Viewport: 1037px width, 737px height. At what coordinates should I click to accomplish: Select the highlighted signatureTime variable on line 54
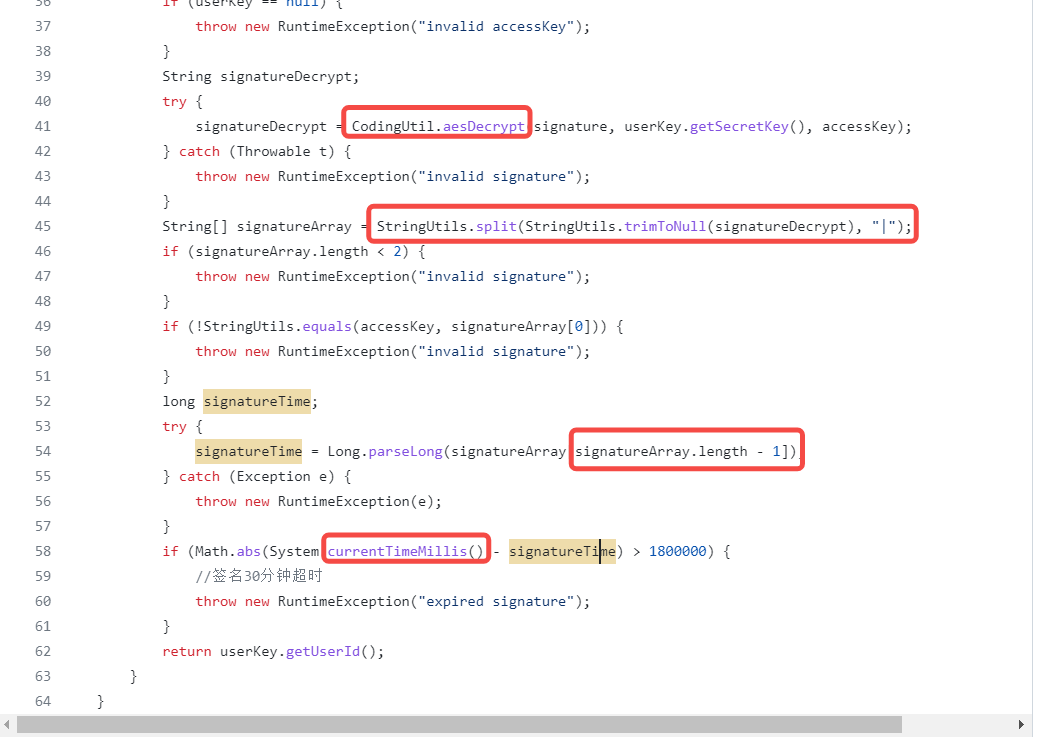pyautogui.click(x=248, y=451)
